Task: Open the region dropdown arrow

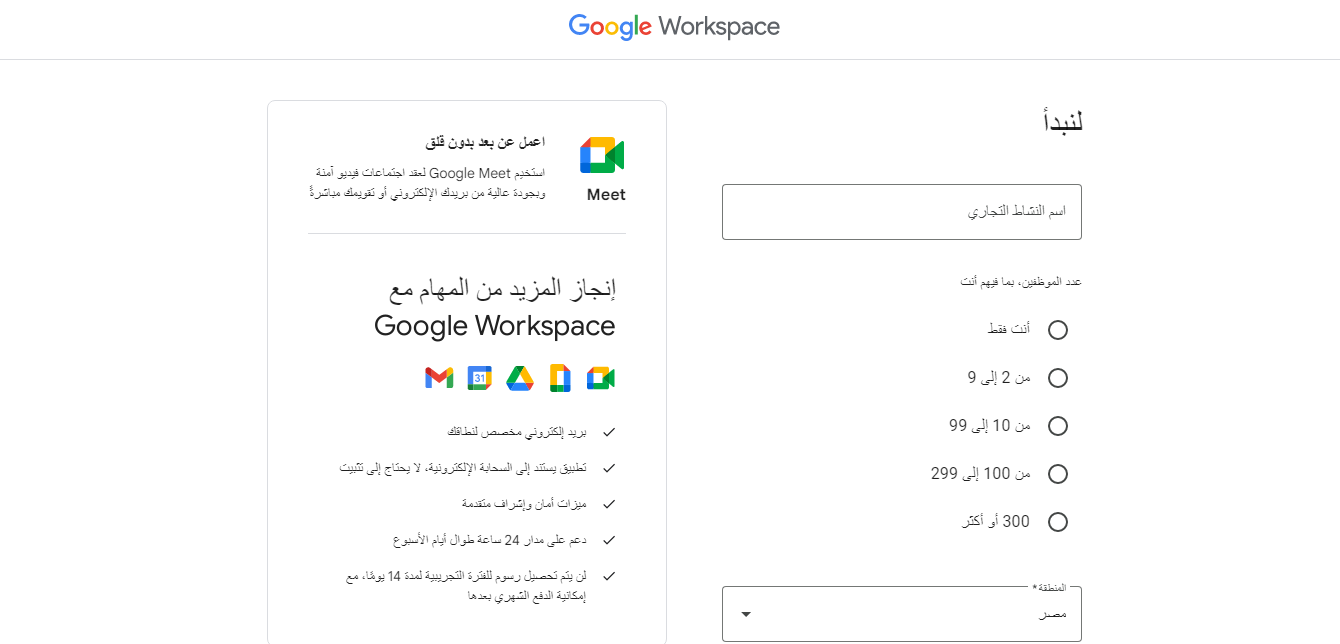Action: (746, 614)
